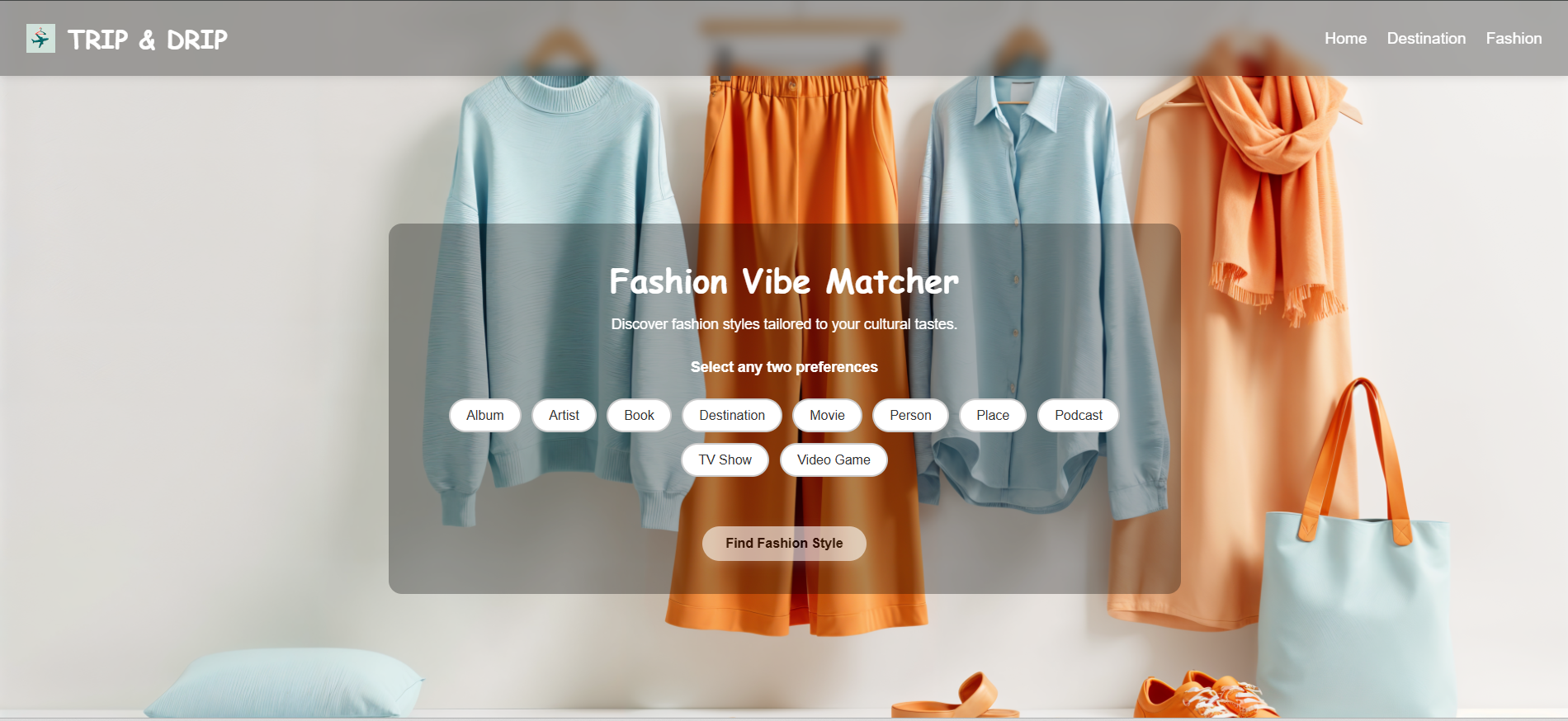Select the Movie preference chip
This screenshot has height=721, width=1568.
point(827,416)
